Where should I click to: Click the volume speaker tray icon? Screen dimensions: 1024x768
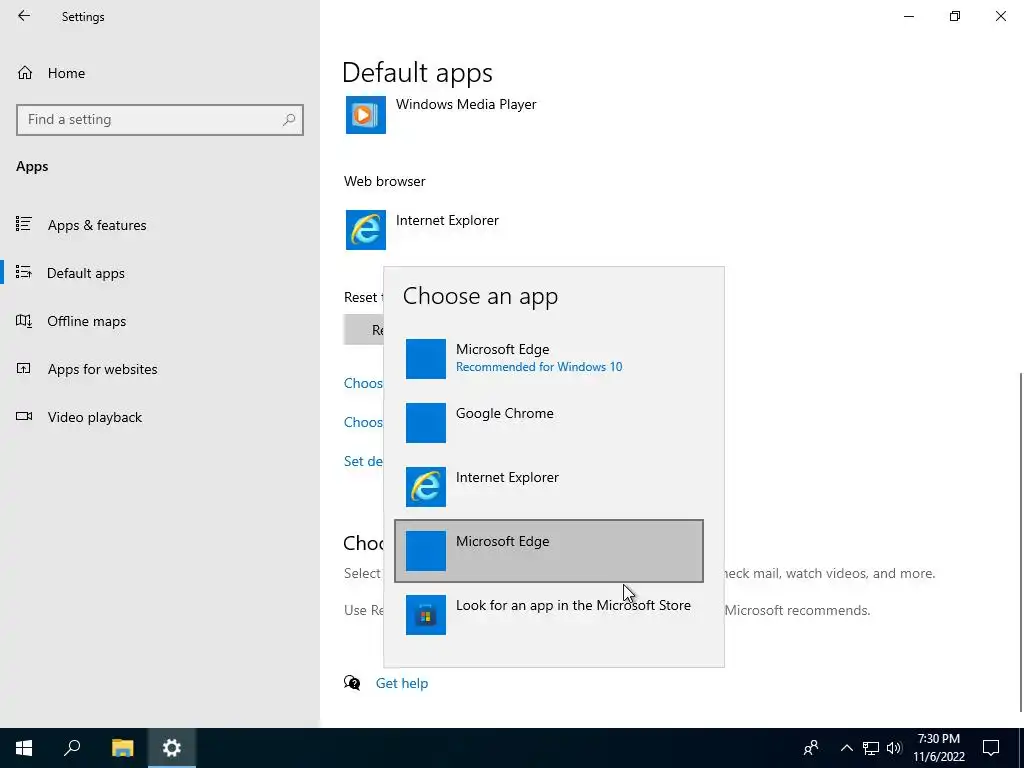pyautogui.click(x=894, y=748)
